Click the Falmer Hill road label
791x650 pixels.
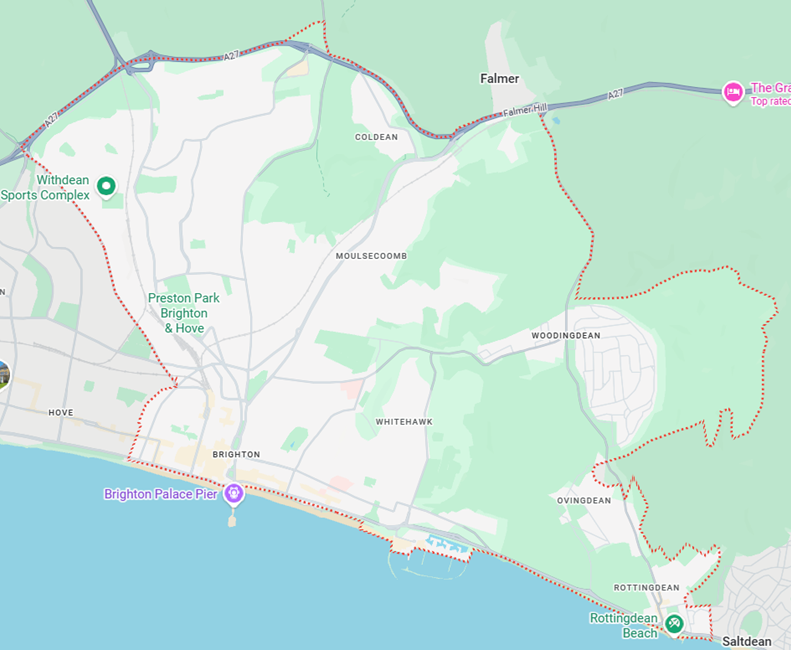(x=525, y=111)
